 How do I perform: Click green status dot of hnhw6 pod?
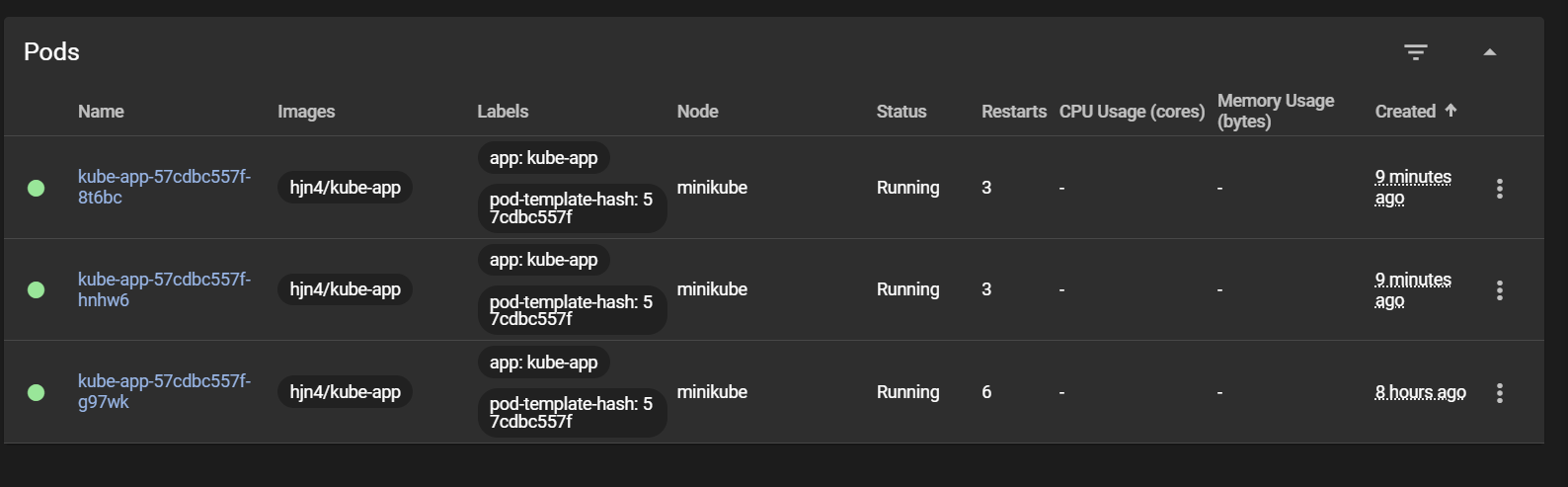pyautogui.click(x=37, y=290)
